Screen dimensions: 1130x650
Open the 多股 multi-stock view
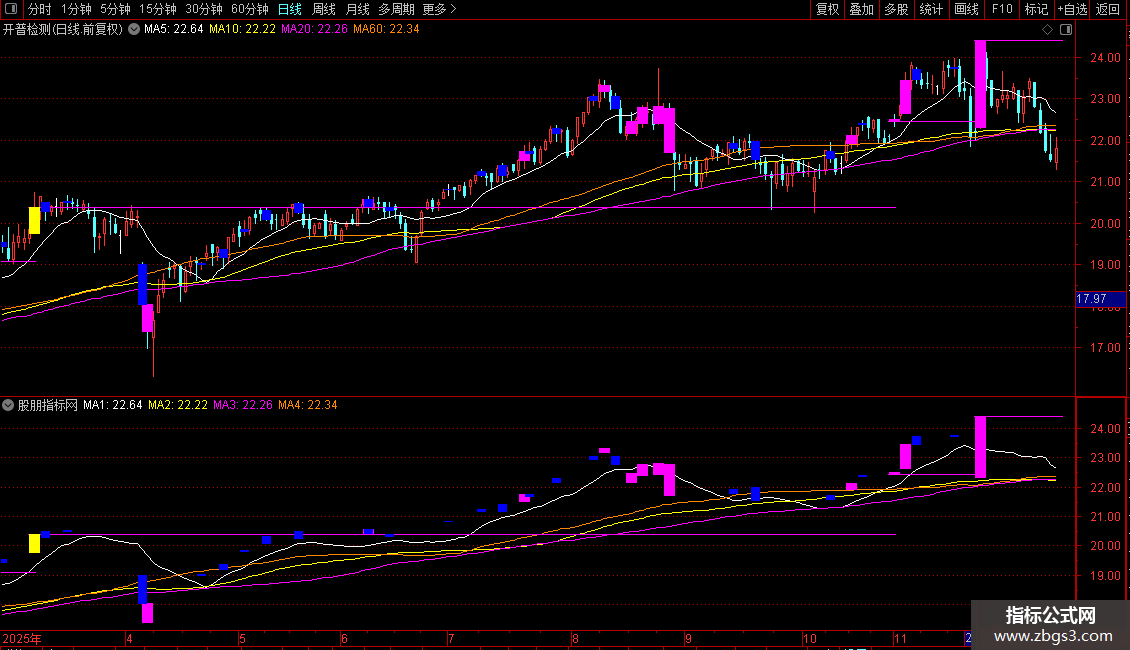pos(896,9)
